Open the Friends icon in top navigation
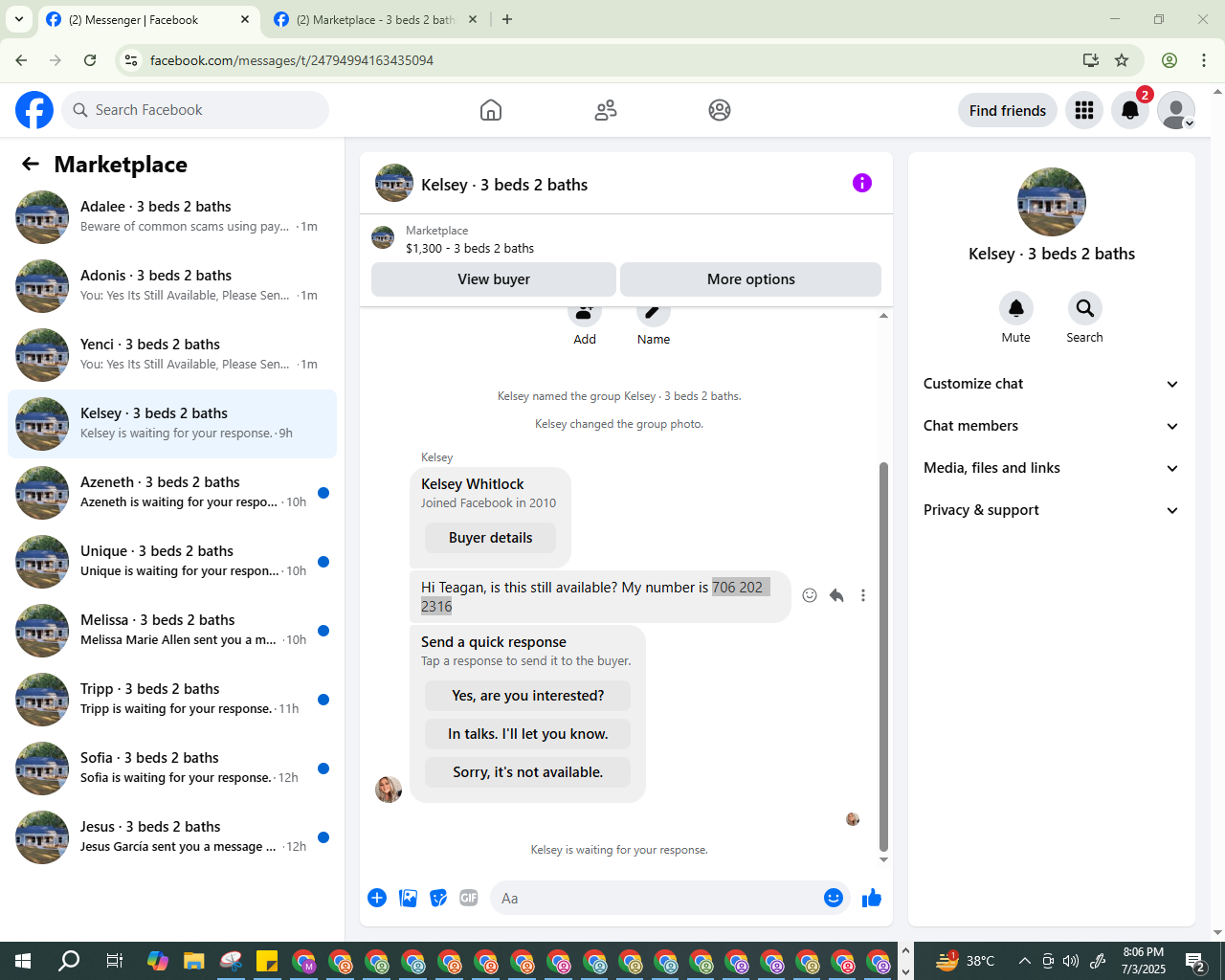This screenshot has width=1225, height=980. (606, 110)
